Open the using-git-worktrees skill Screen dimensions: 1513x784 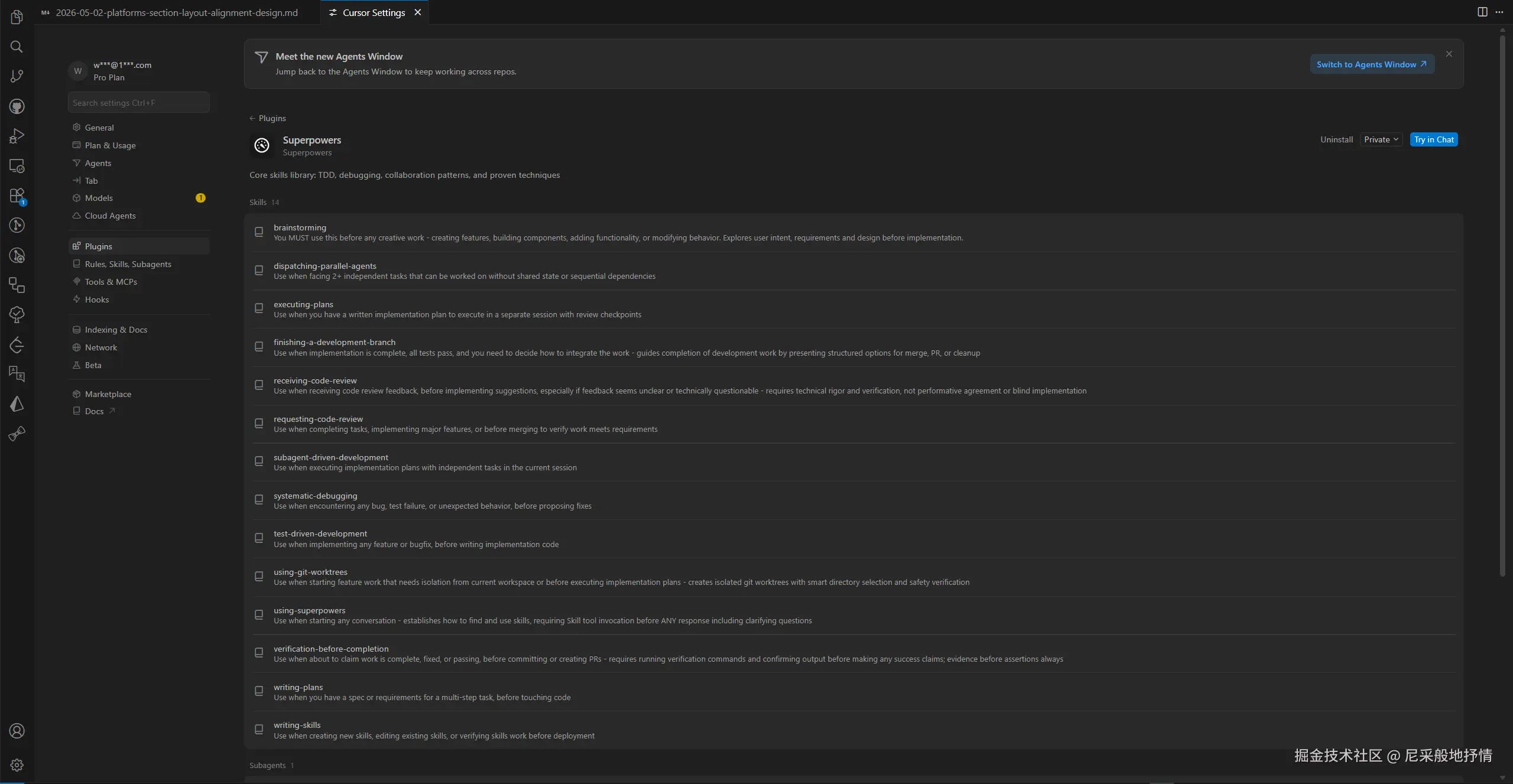pyautogui.click(x=854, y=577)
